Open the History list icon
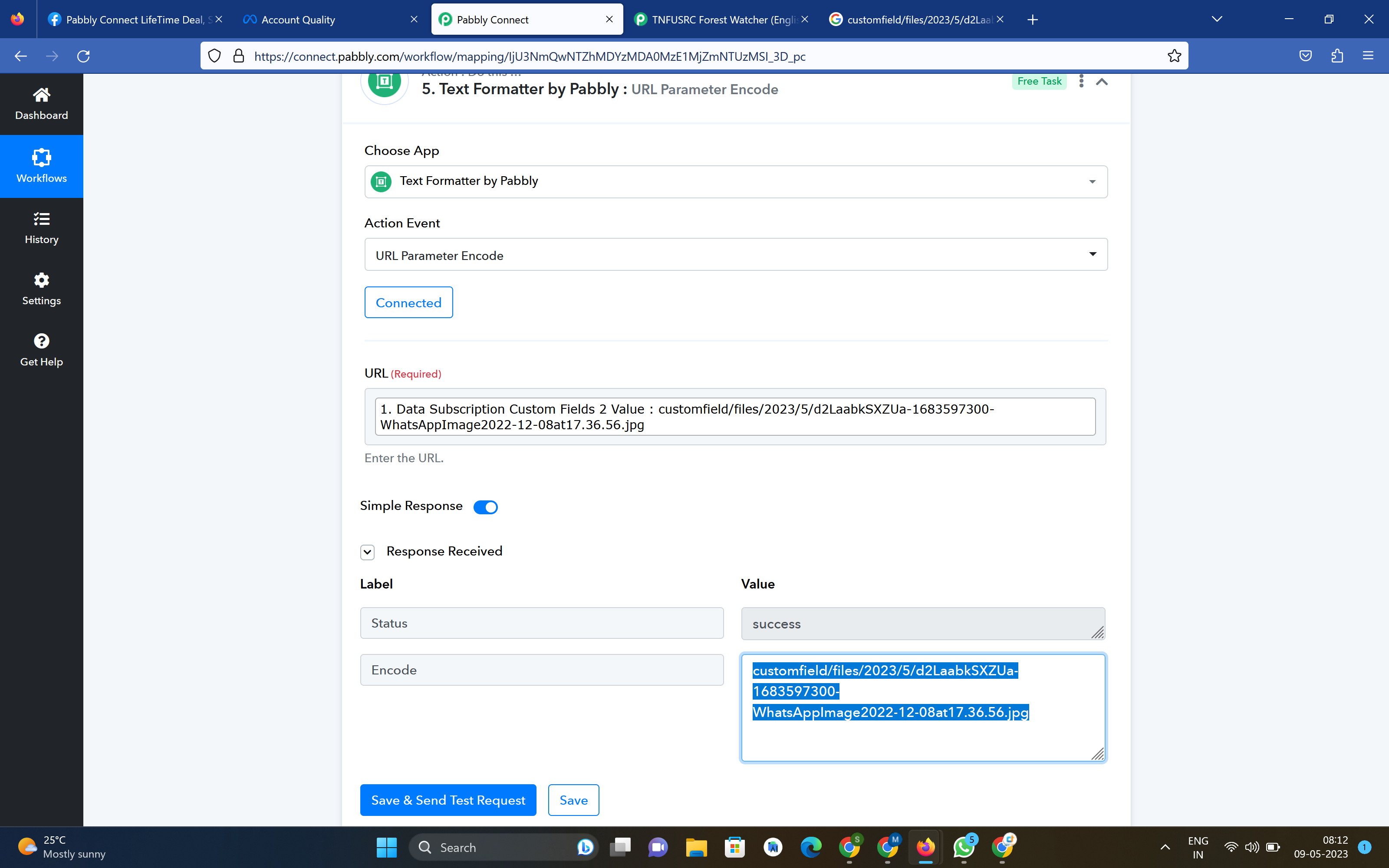1389x868 pixels. 41,219
